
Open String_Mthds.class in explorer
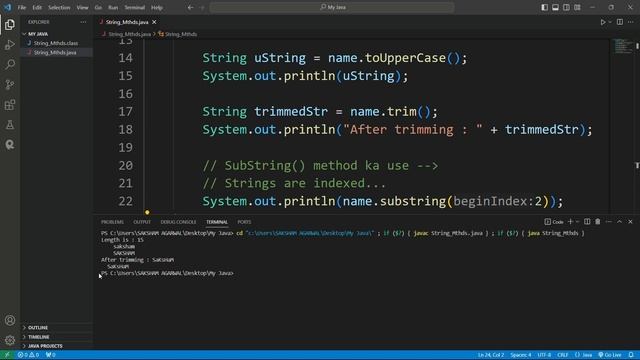pos(56,43)
